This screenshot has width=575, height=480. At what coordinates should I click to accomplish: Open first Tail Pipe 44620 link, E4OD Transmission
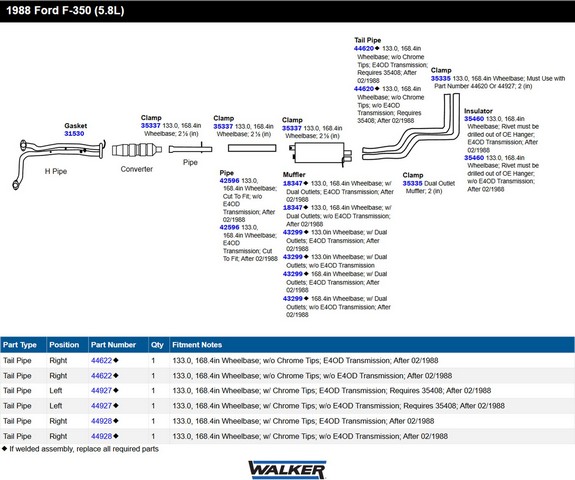pyautogui.click(x=364, y=48)
